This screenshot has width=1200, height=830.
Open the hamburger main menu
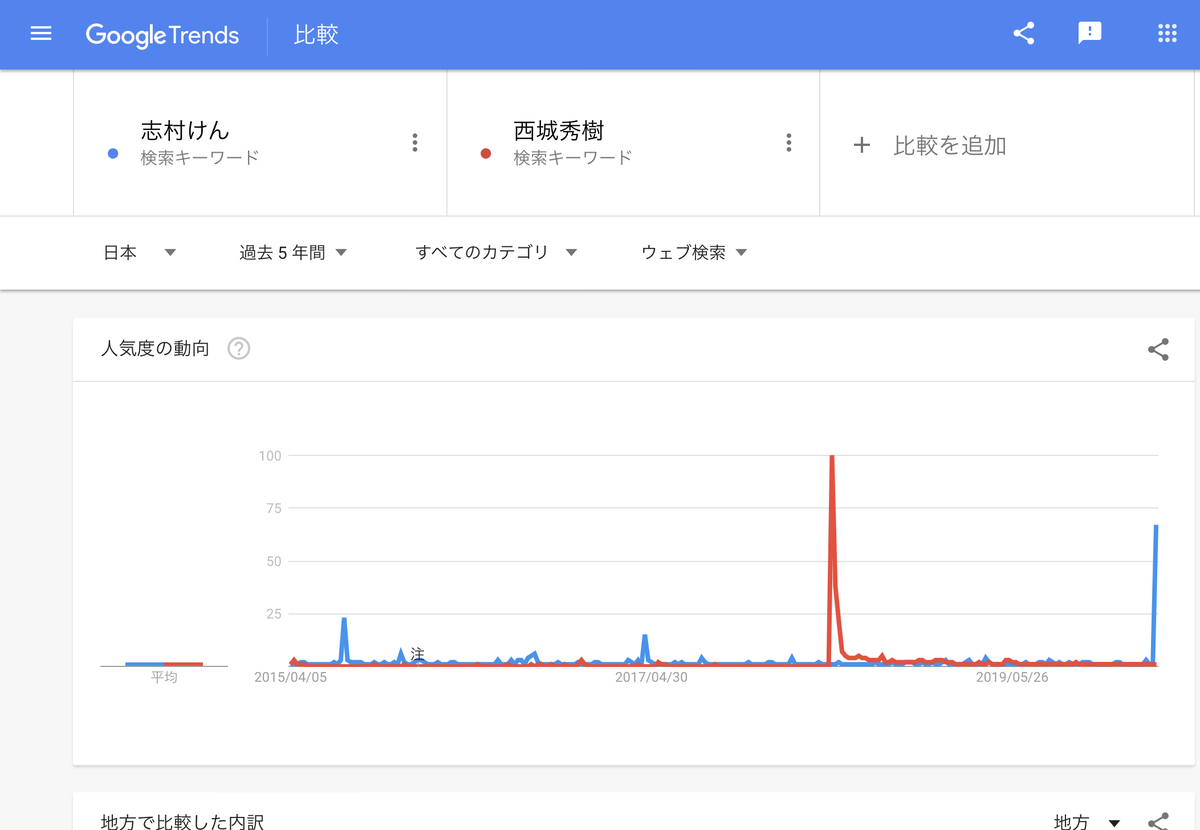(x=41, y=34)
